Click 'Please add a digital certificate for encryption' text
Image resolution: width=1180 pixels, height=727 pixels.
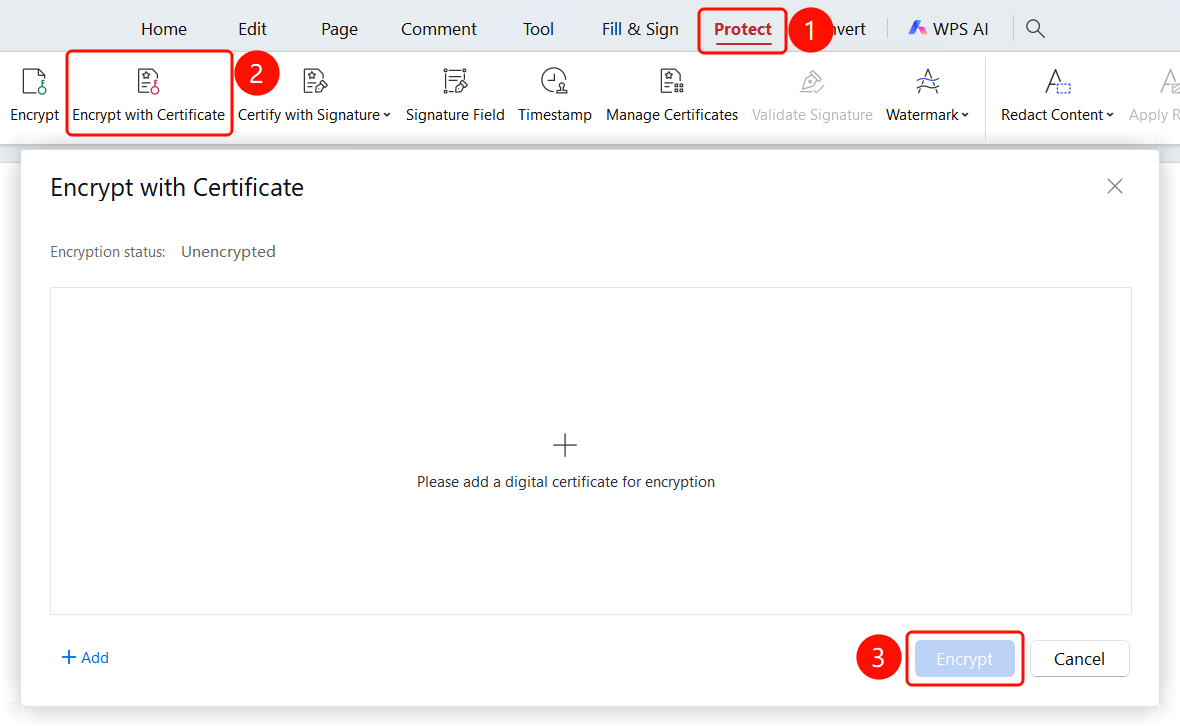[566, 482]
